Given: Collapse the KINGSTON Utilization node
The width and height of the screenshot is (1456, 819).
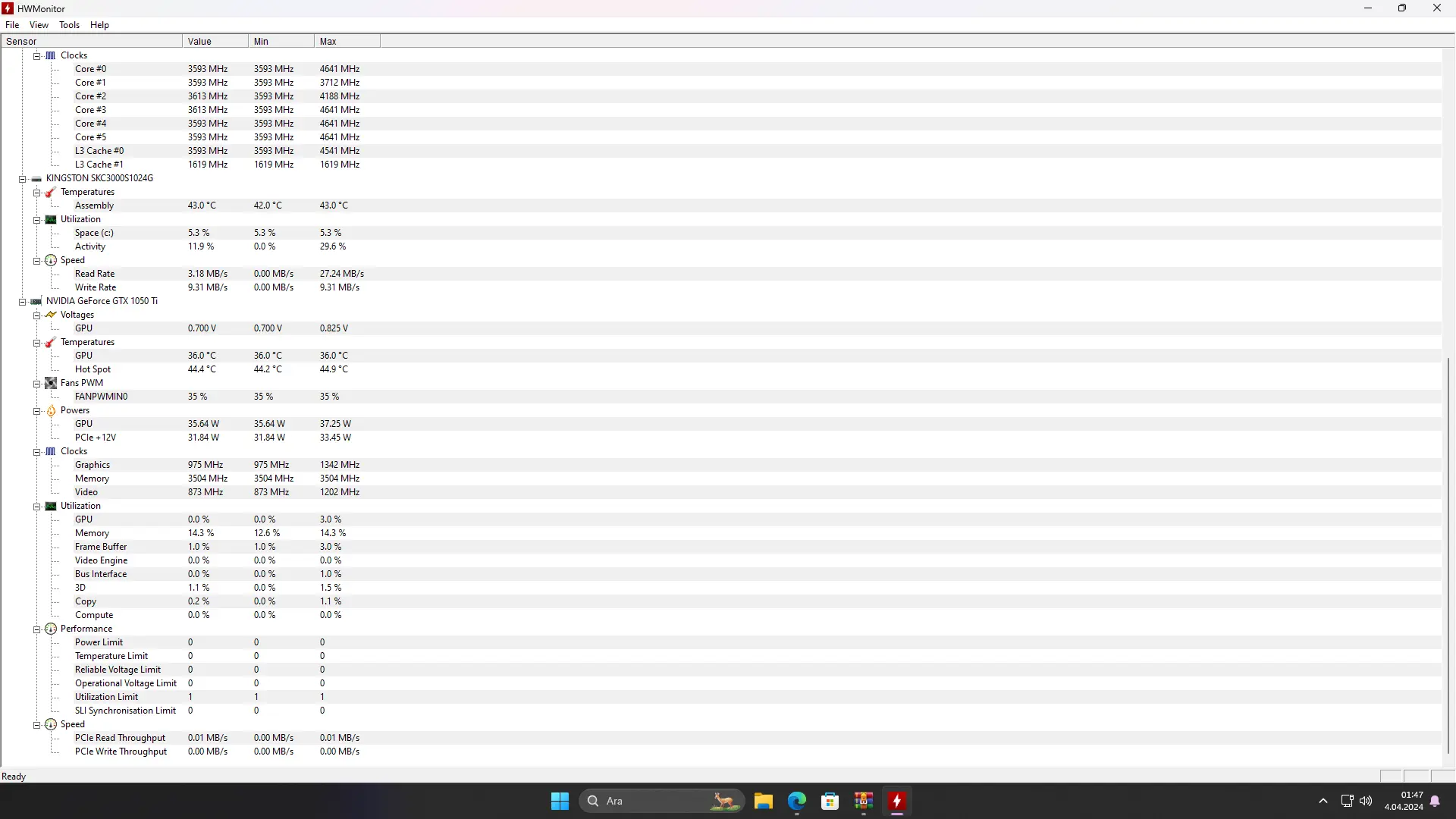Looking at the screenshot, I should coord(36,220).
